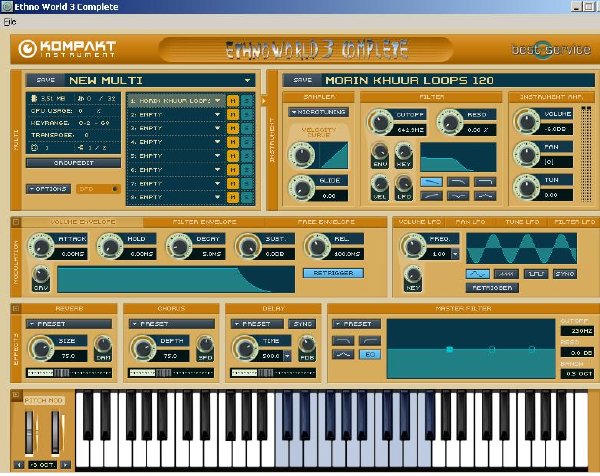This screenshot has height=476, width=600.
Task: Click Save button beside Morin Khuur Loops
Action: point(302,80)
